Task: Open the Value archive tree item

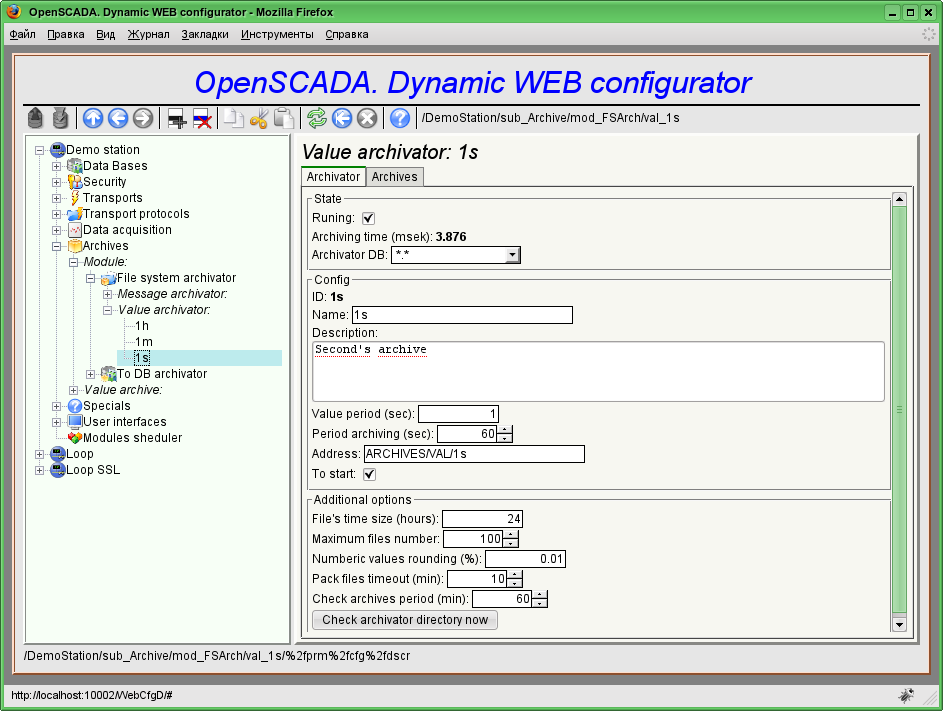Action: coord(123,390)
